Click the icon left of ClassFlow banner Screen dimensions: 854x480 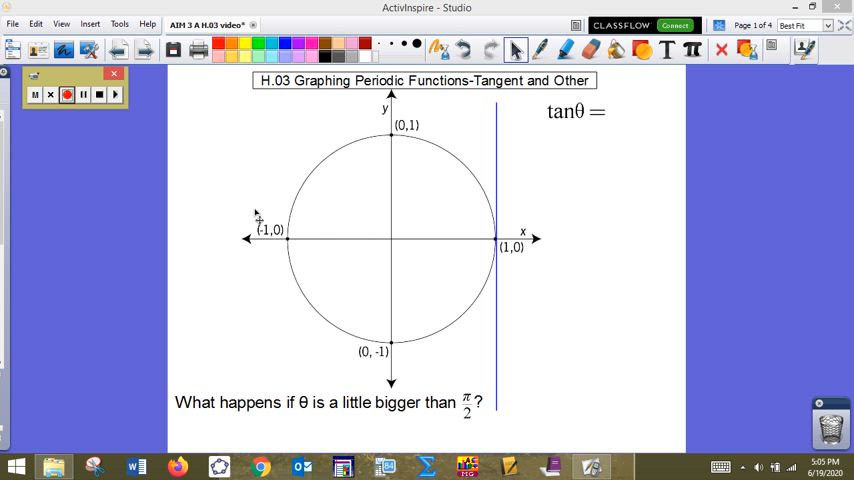point(576,26)
